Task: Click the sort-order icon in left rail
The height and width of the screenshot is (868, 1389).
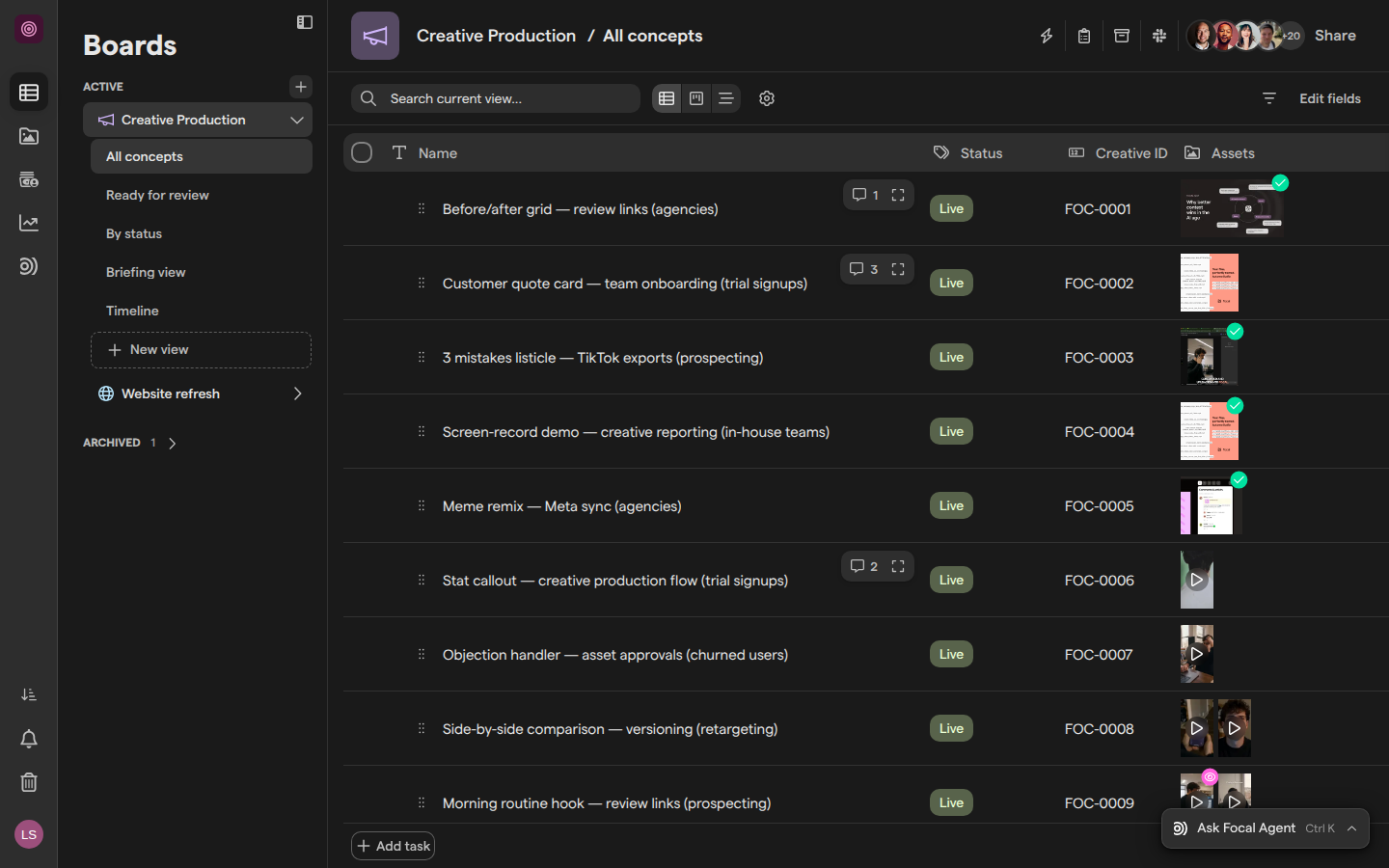Action: pos(29,695)
